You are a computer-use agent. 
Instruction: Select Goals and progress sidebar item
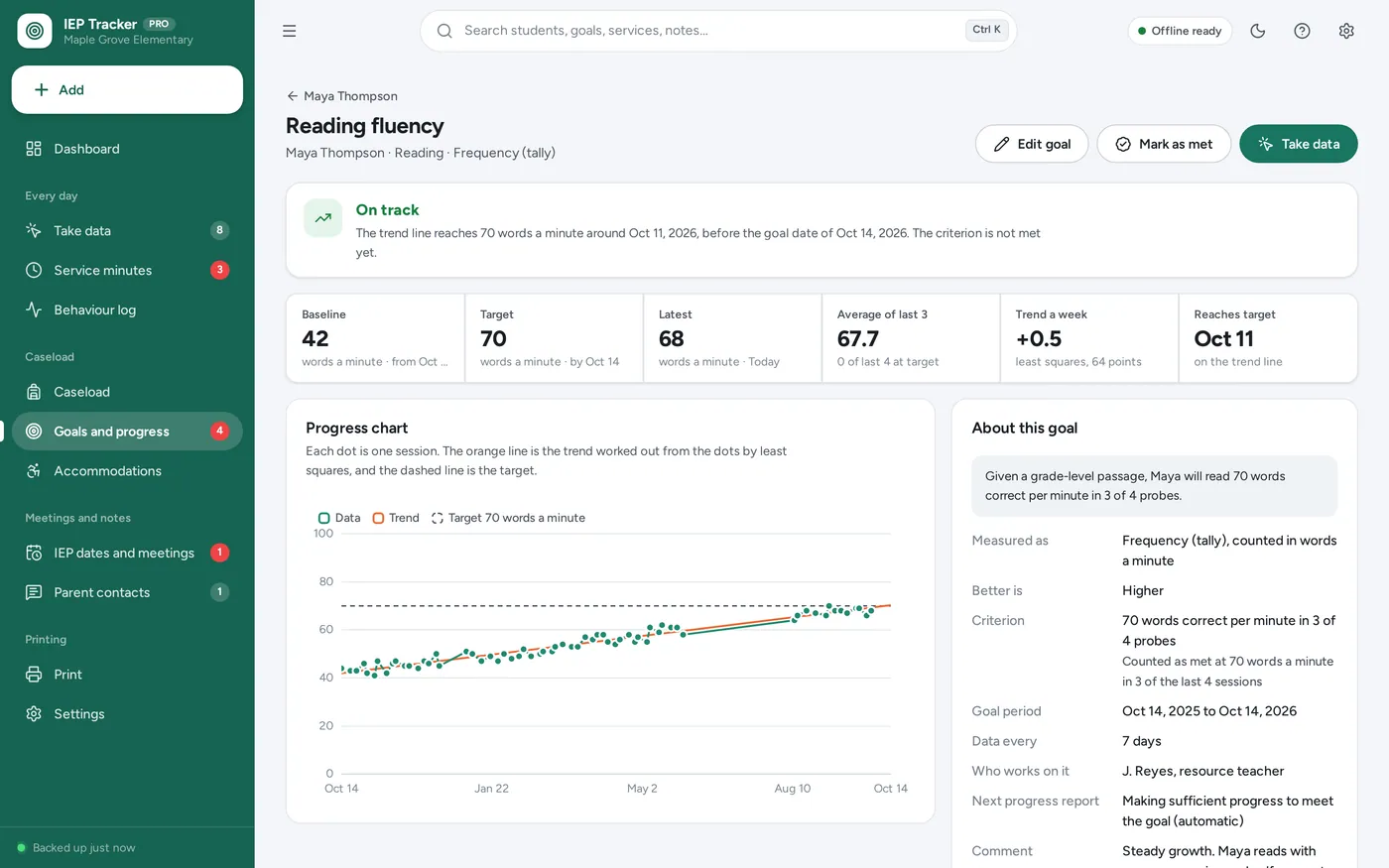pos(127,432)
